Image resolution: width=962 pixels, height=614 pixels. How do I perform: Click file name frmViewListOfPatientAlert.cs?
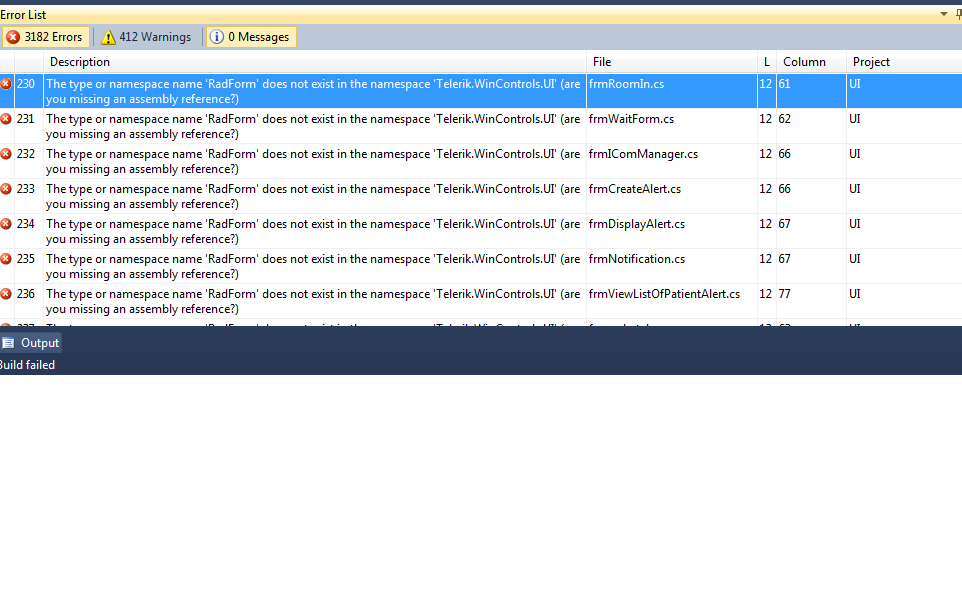[664, 294]
